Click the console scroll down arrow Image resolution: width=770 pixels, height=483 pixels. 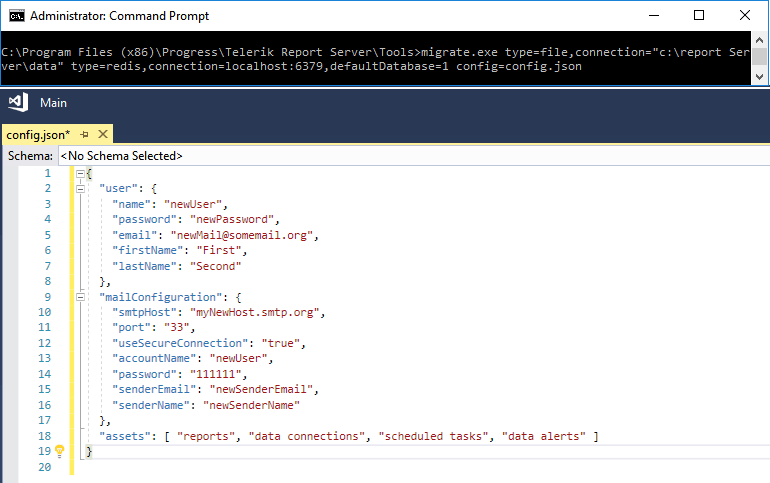[760, 77]
